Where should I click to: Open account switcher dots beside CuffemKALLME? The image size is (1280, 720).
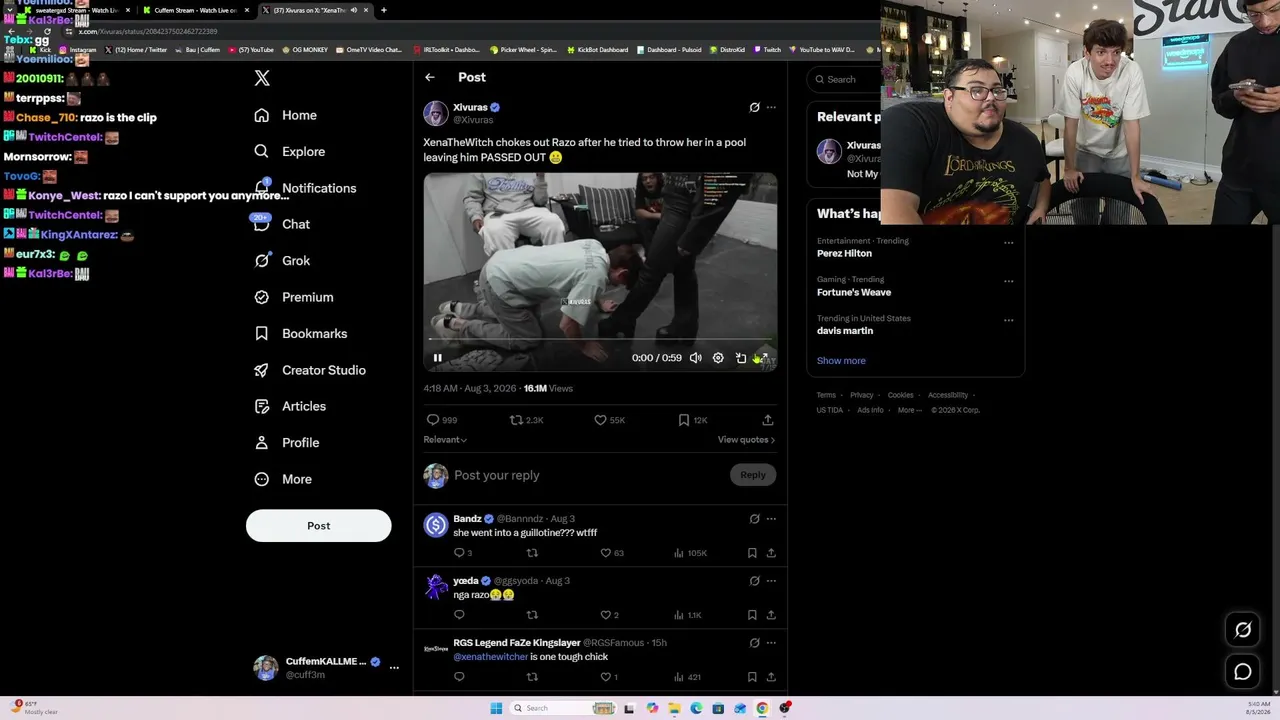pos(394,668)
